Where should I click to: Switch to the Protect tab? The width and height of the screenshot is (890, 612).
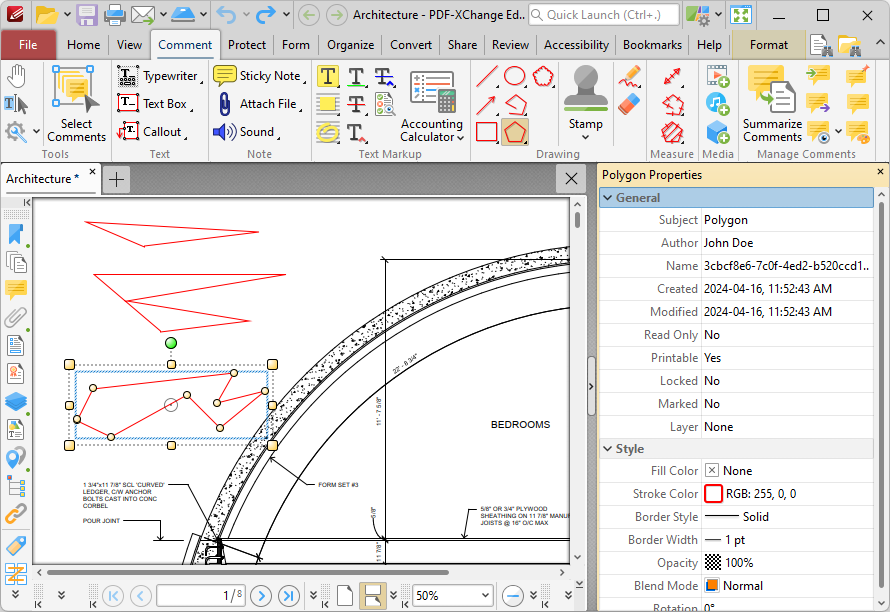click(247, 45)
